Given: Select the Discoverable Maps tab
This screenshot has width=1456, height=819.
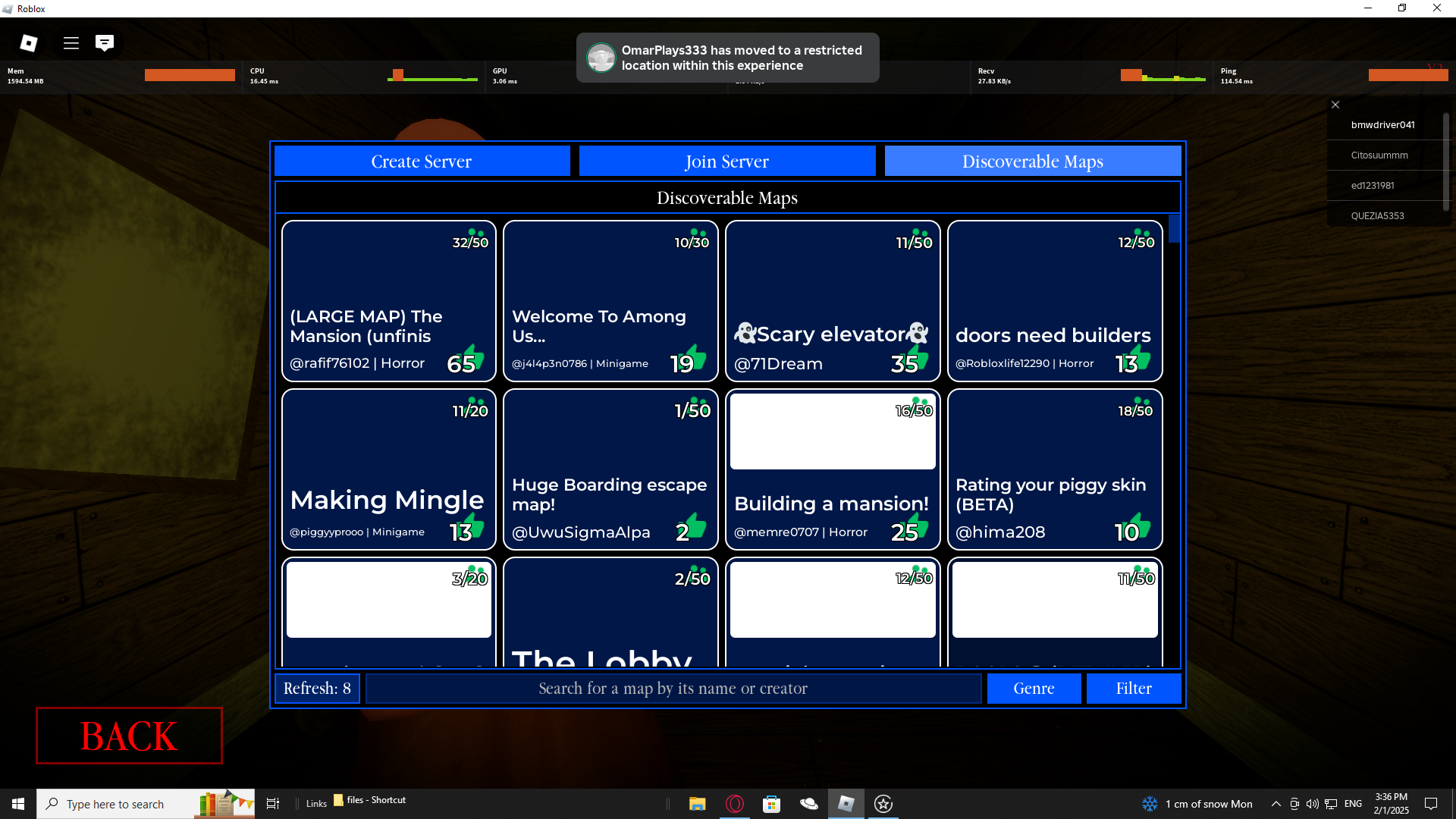Looking at the screenshot, I should click(x=1032, y=162).
